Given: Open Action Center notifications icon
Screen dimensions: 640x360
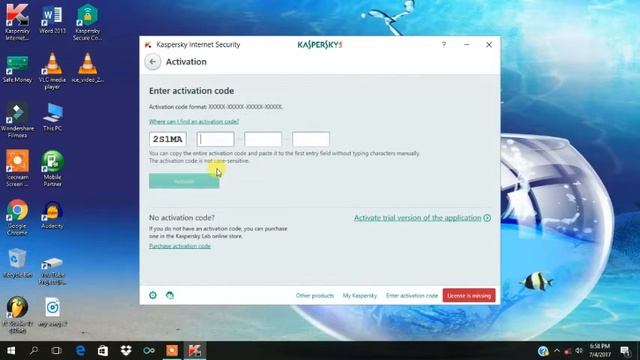Looking at the screenshot, I should pyautogui.click(x=625, y=351).
